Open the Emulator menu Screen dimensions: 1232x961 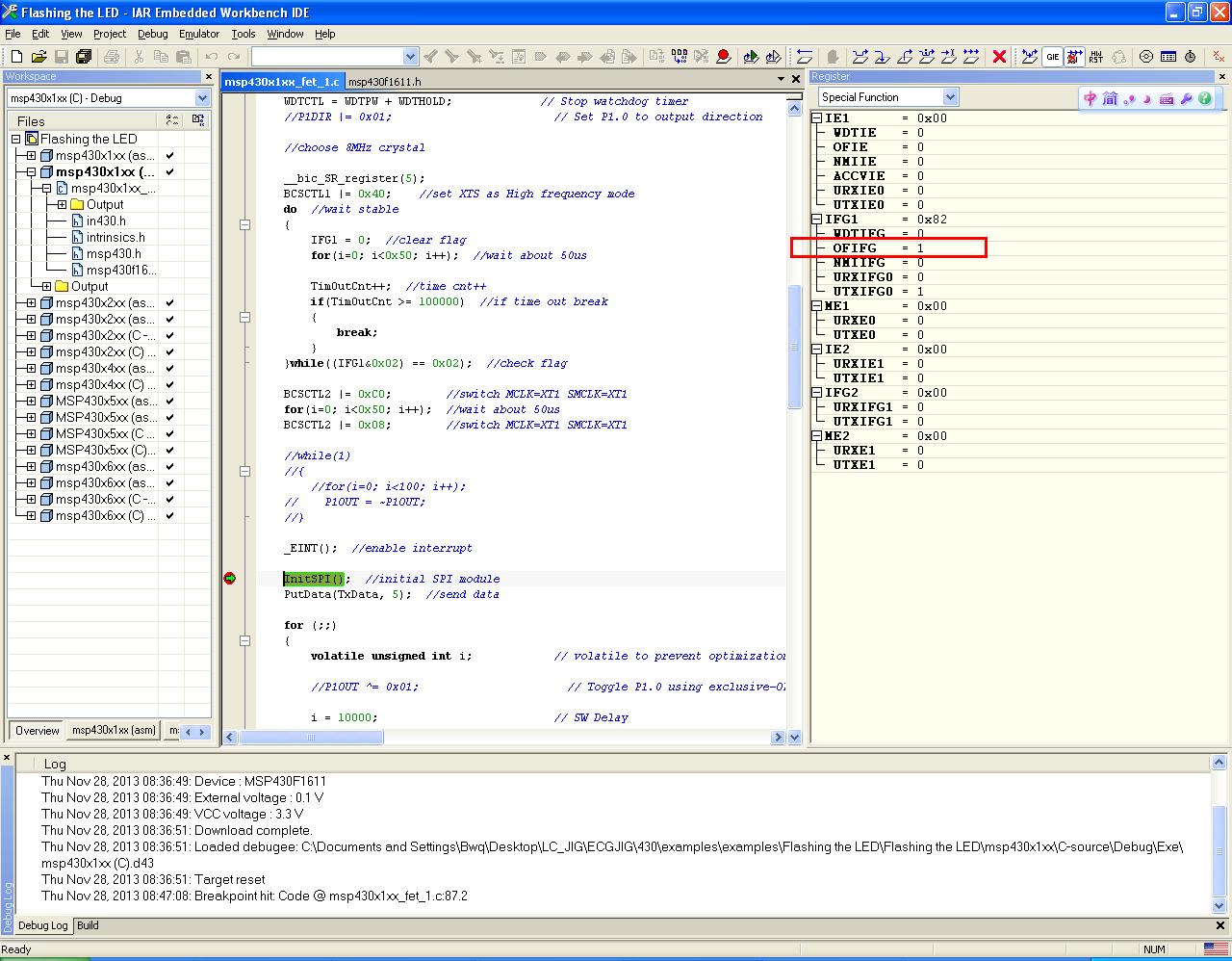(199, 34)
